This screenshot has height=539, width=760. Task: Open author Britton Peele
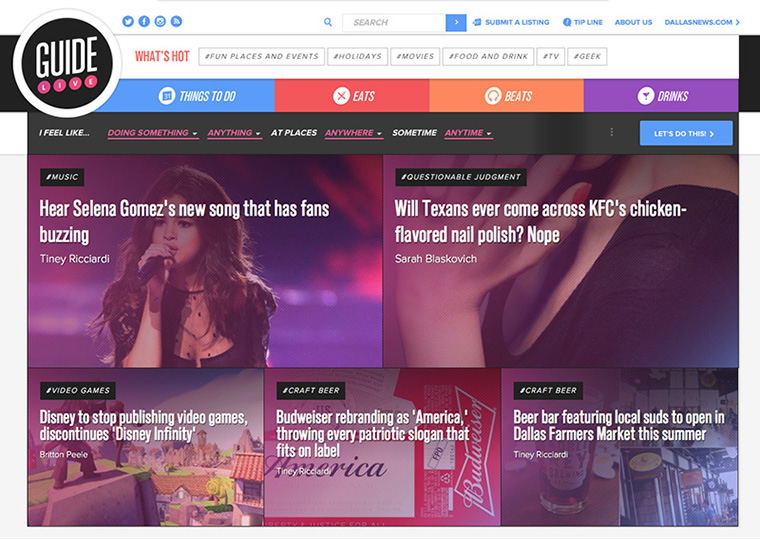[x=64, y=455]
